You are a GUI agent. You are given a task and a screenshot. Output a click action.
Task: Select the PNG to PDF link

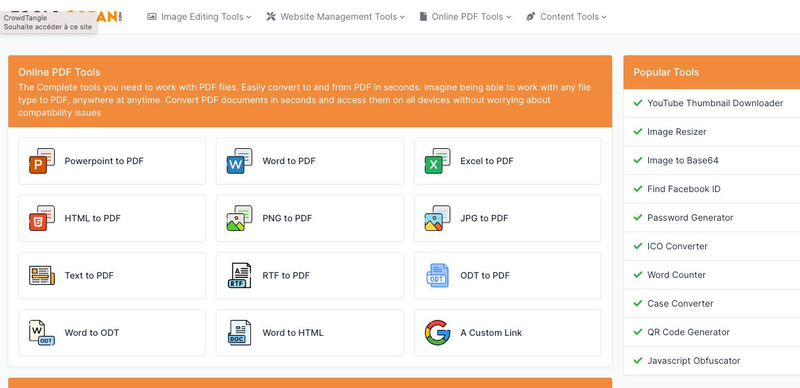coord(287,218)
